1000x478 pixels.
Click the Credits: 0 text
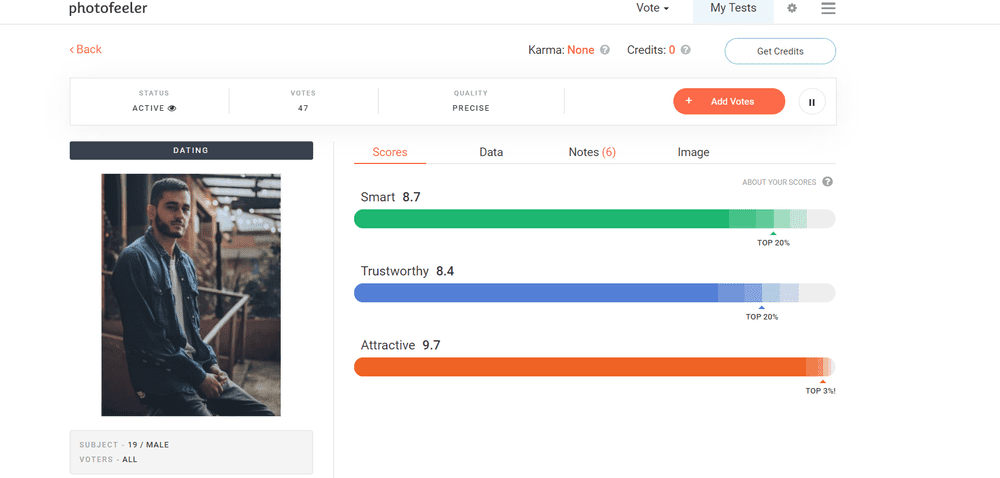(x=651, y=50)
